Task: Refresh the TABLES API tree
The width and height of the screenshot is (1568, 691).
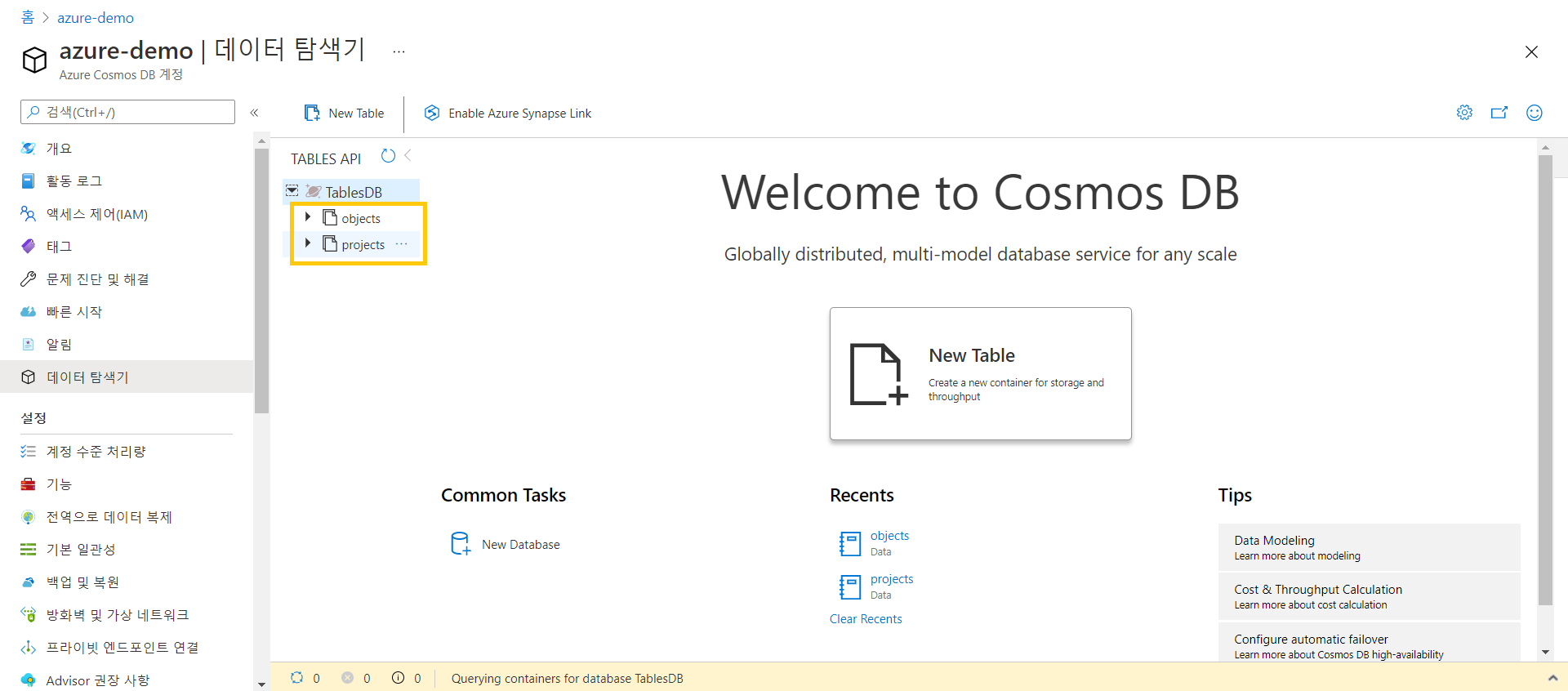Action: pyautogui.click(x=388, y=156)
